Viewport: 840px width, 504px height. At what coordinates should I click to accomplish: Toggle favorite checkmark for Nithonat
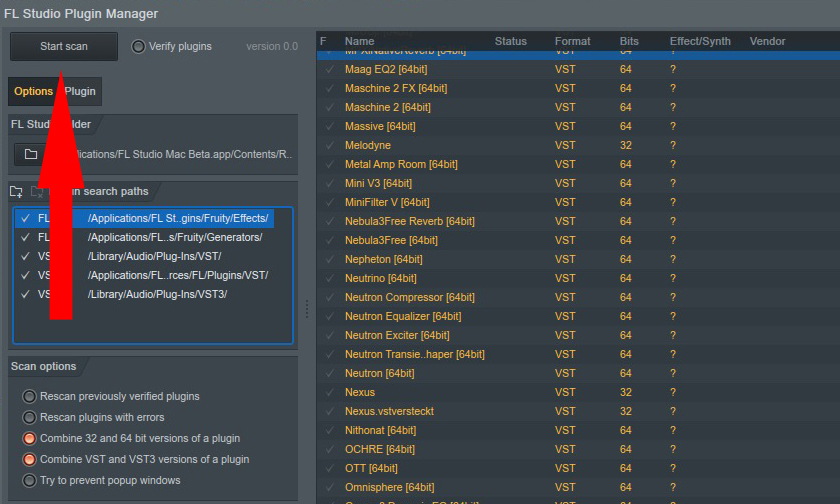(x=330, y=431)
